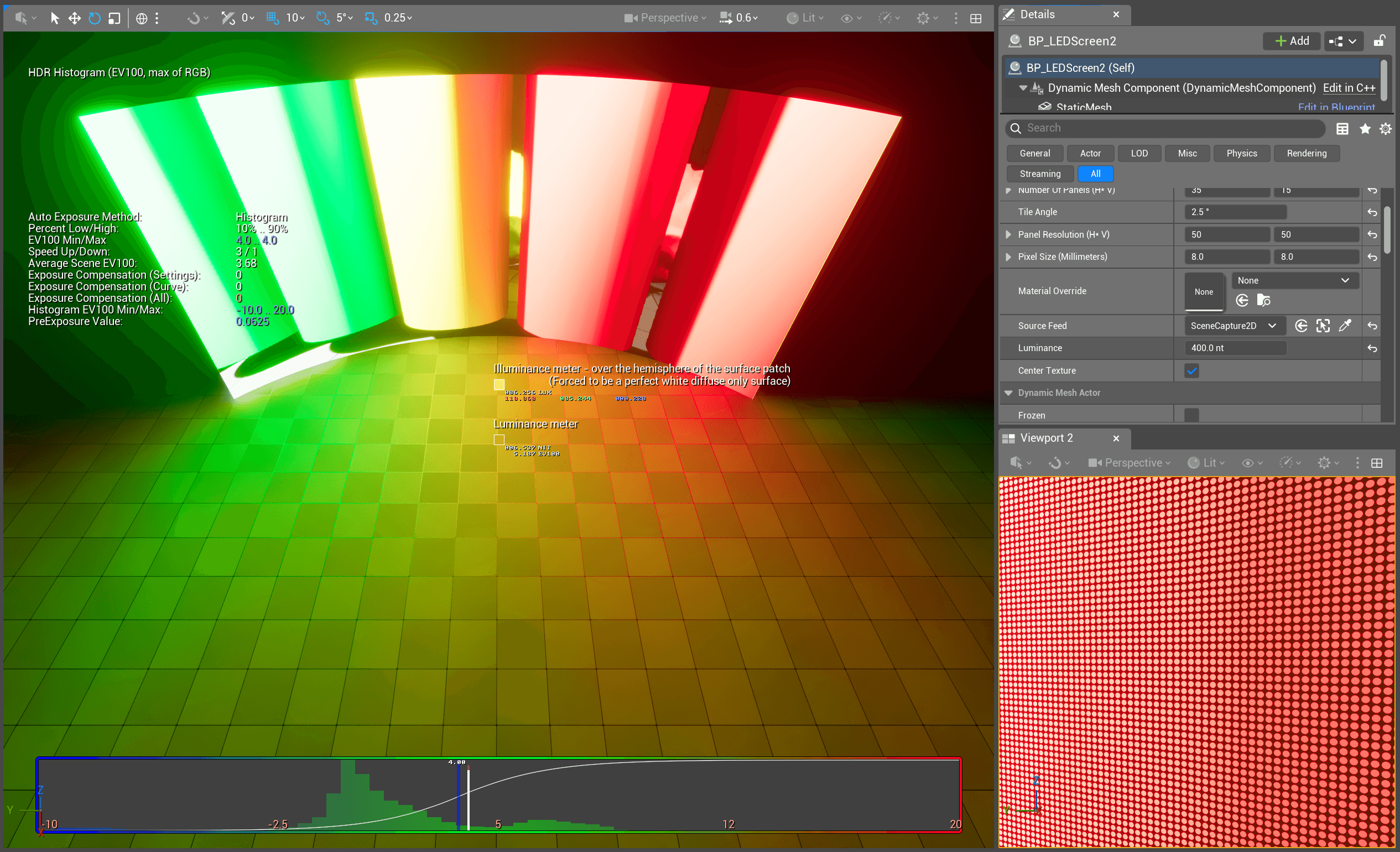Enable the Frozen checkbox
Viewport: 1400px width, 852px height.
1191,415
